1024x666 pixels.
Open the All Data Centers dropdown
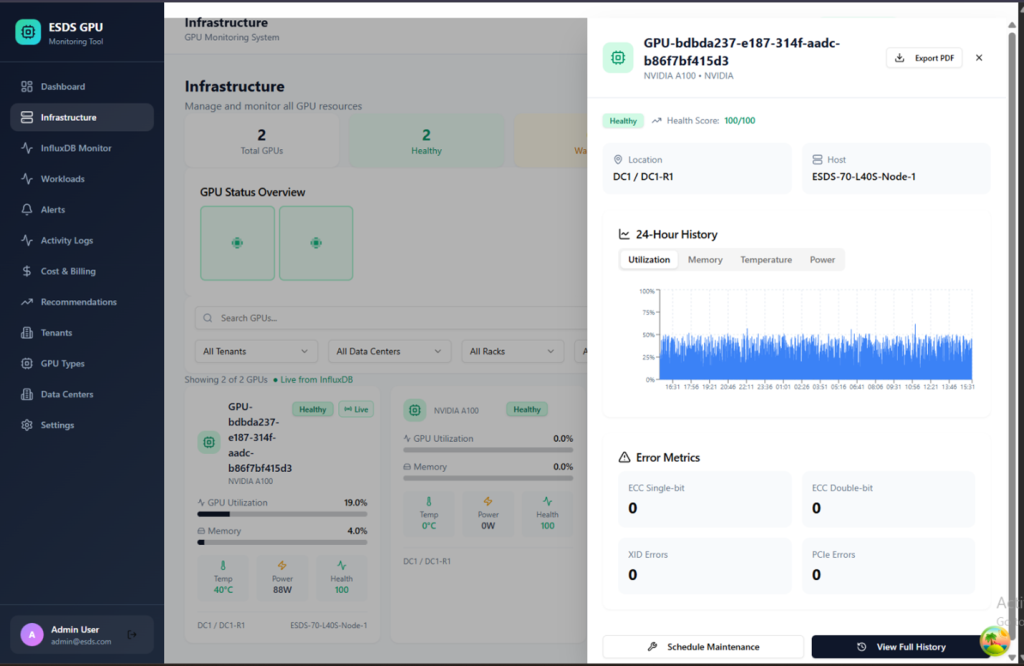[x=389, y=351]
